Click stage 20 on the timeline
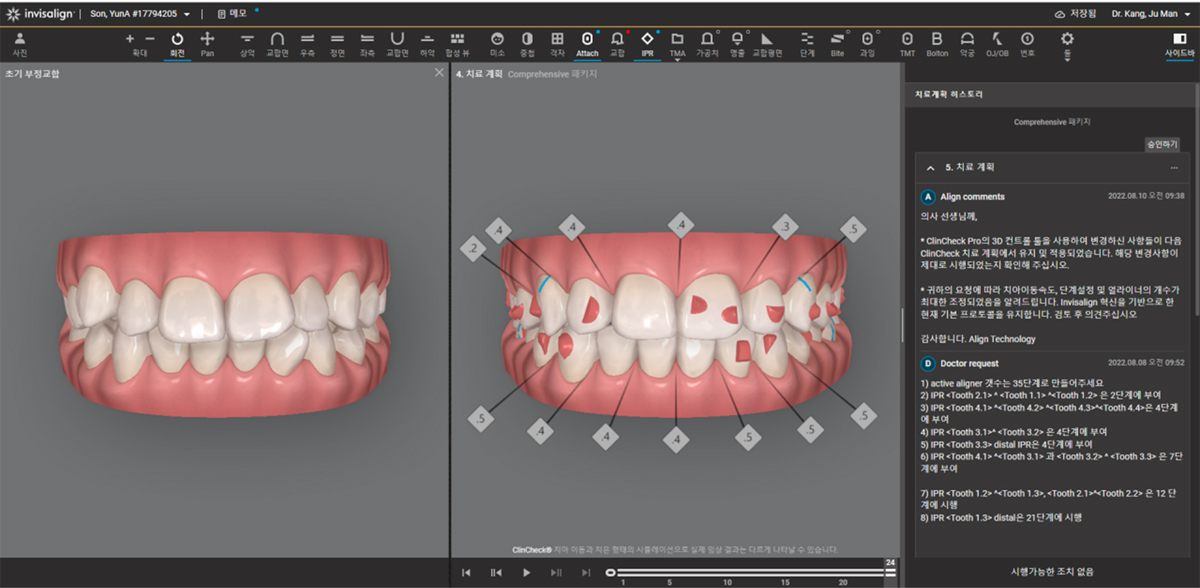 click(842, 581)
